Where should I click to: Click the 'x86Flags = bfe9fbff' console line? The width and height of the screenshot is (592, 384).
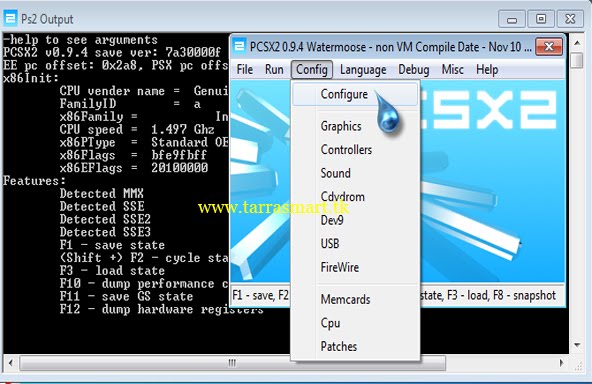(x=133, y=155)
